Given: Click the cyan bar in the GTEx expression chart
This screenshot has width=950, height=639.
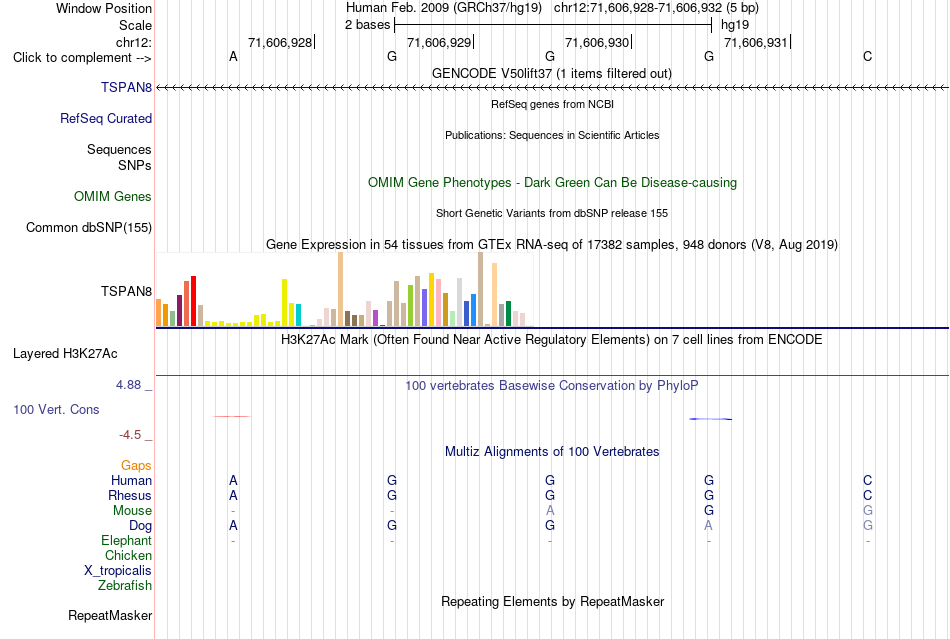Looking at the screenshot, I should (298, 315).
